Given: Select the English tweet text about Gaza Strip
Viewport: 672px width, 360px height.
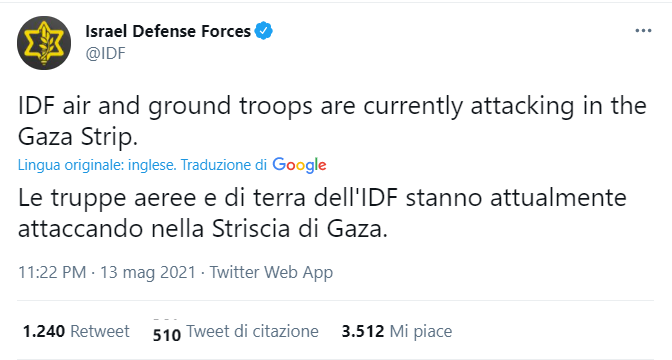Looking at the screenshot, I should click(332, 121).
